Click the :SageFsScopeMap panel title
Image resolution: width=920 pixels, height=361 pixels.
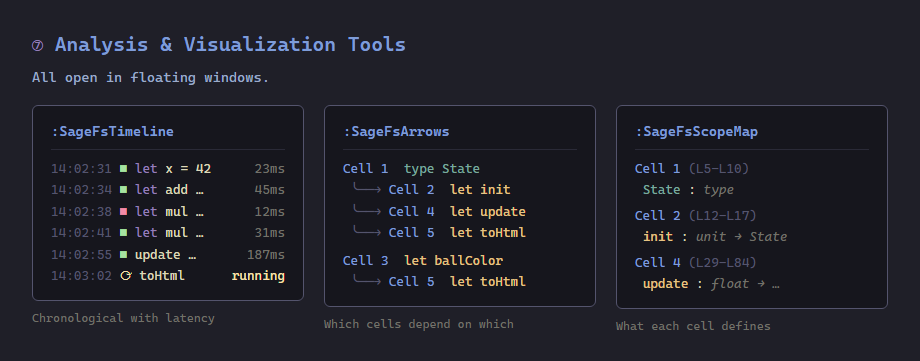pos(696,131)
